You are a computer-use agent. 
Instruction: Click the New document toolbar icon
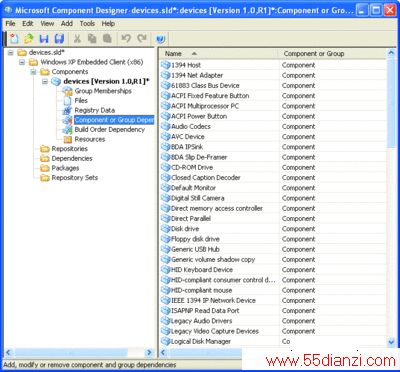click(x=14, y=39)
